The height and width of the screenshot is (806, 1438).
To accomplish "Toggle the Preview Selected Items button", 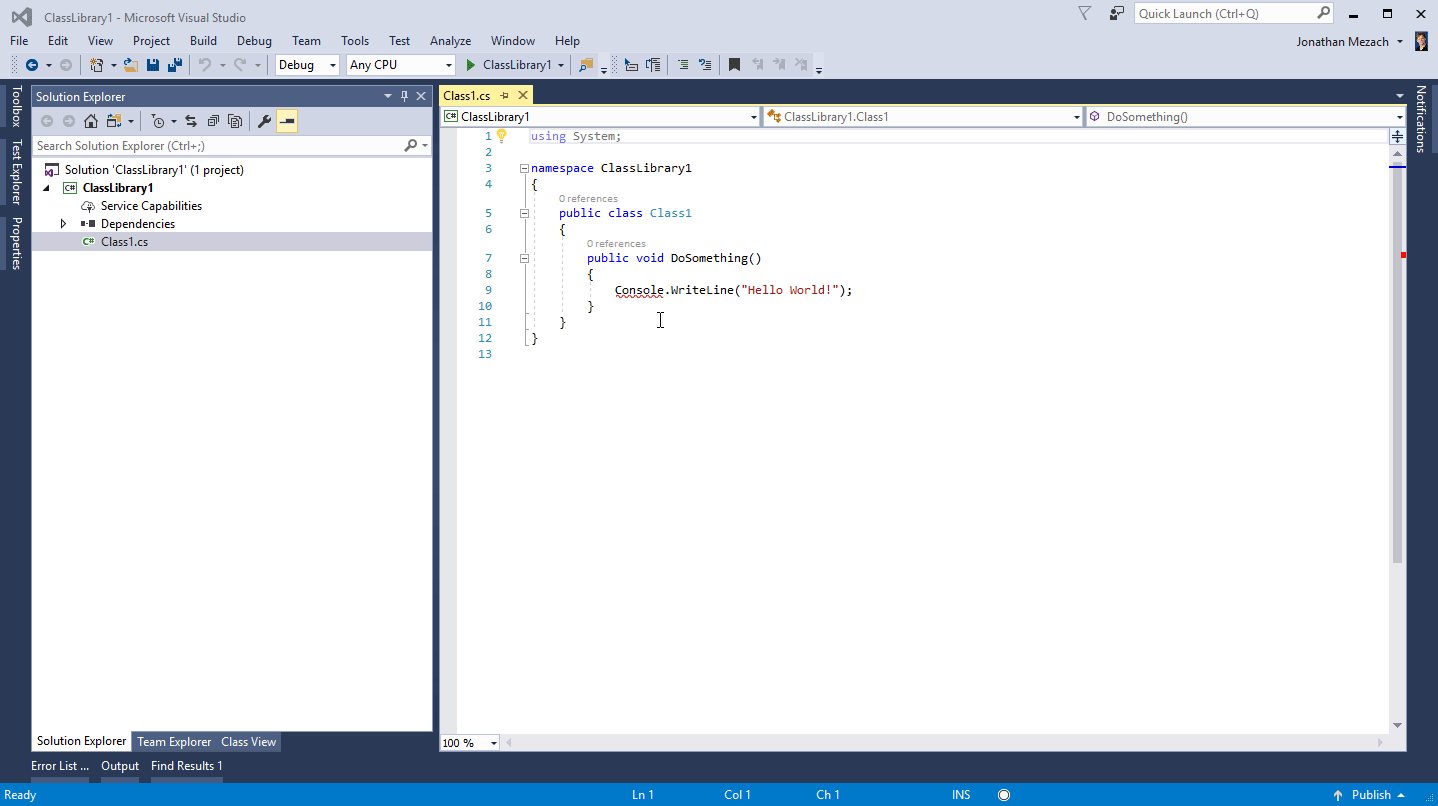I will tap(287, 121).
